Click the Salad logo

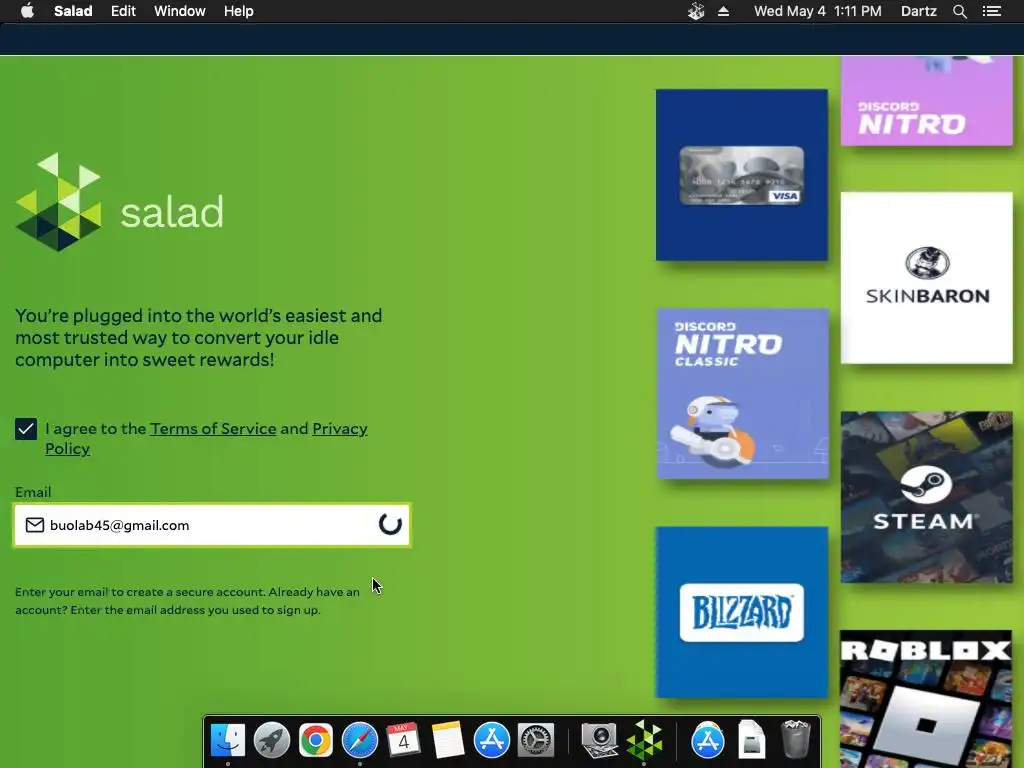pos(120,202)
